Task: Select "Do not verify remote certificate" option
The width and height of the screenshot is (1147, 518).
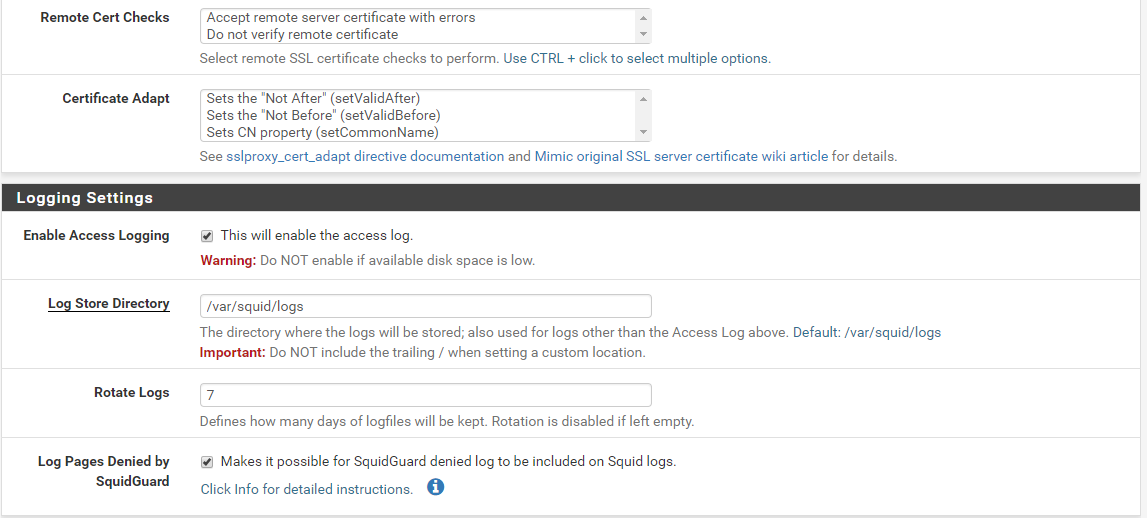Action: 302,34
